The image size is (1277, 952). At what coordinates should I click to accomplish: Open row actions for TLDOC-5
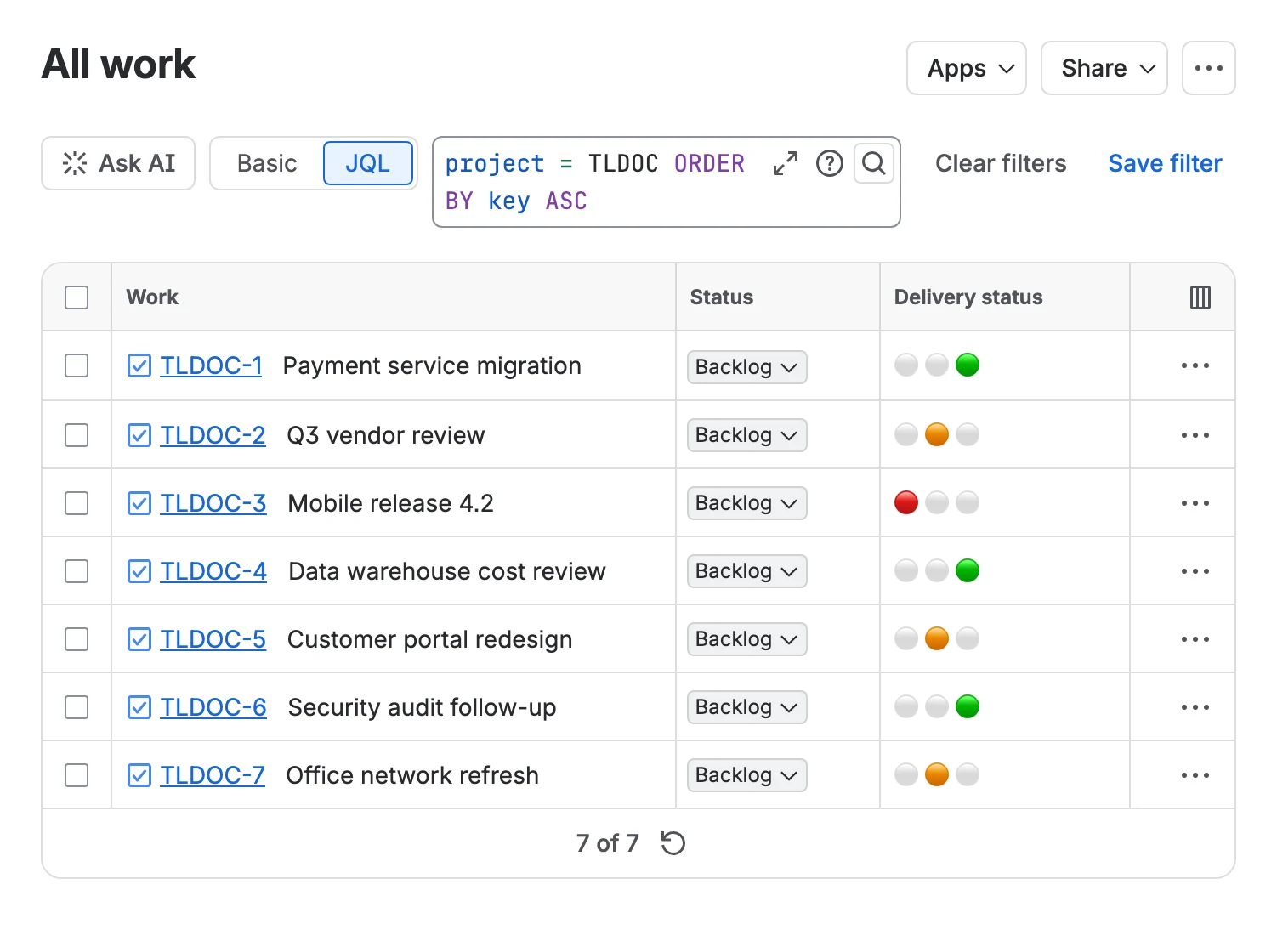click(x=1195, y=639)
